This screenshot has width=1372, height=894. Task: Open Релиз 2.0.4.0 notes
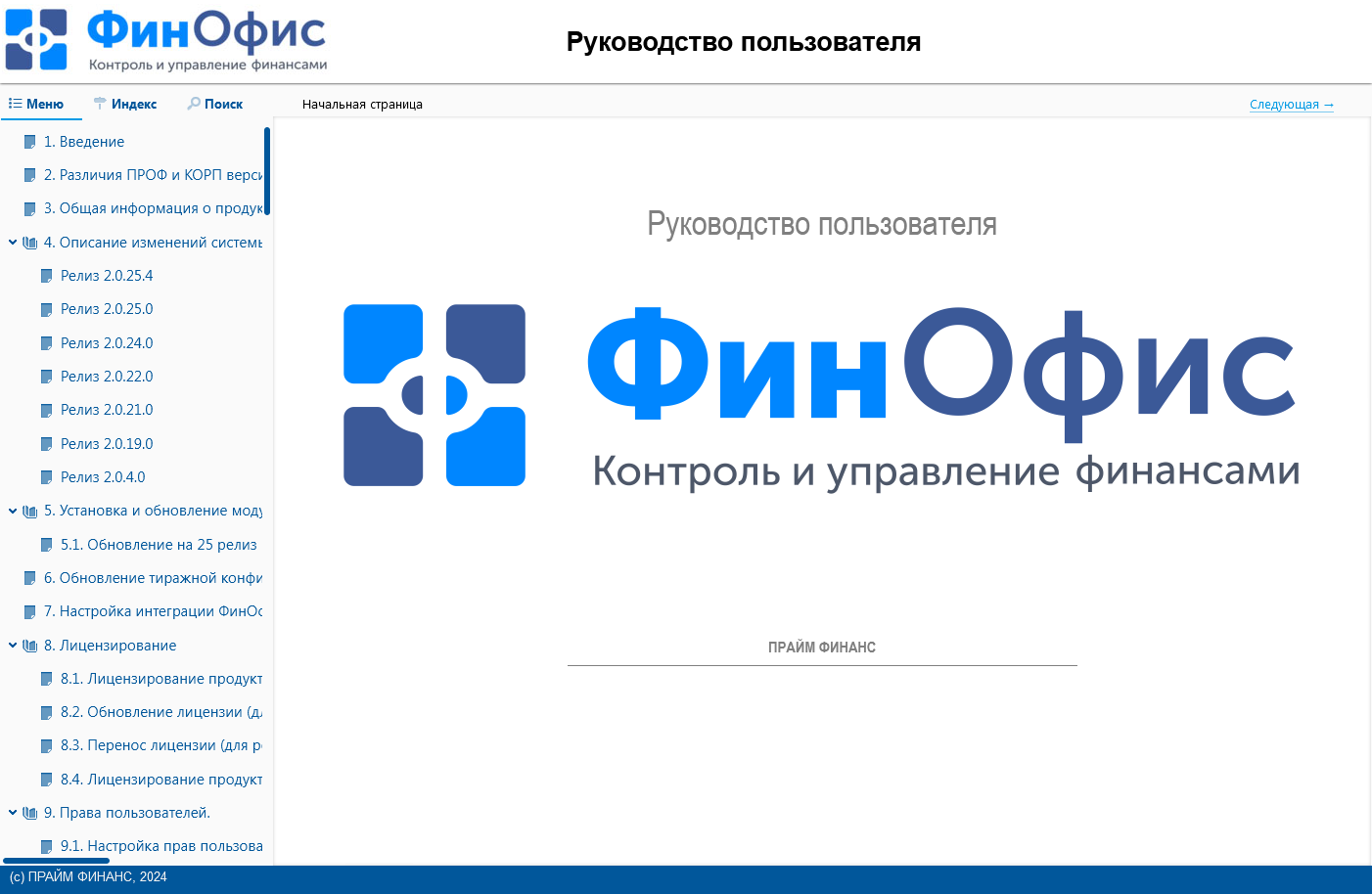coord(103,477)
